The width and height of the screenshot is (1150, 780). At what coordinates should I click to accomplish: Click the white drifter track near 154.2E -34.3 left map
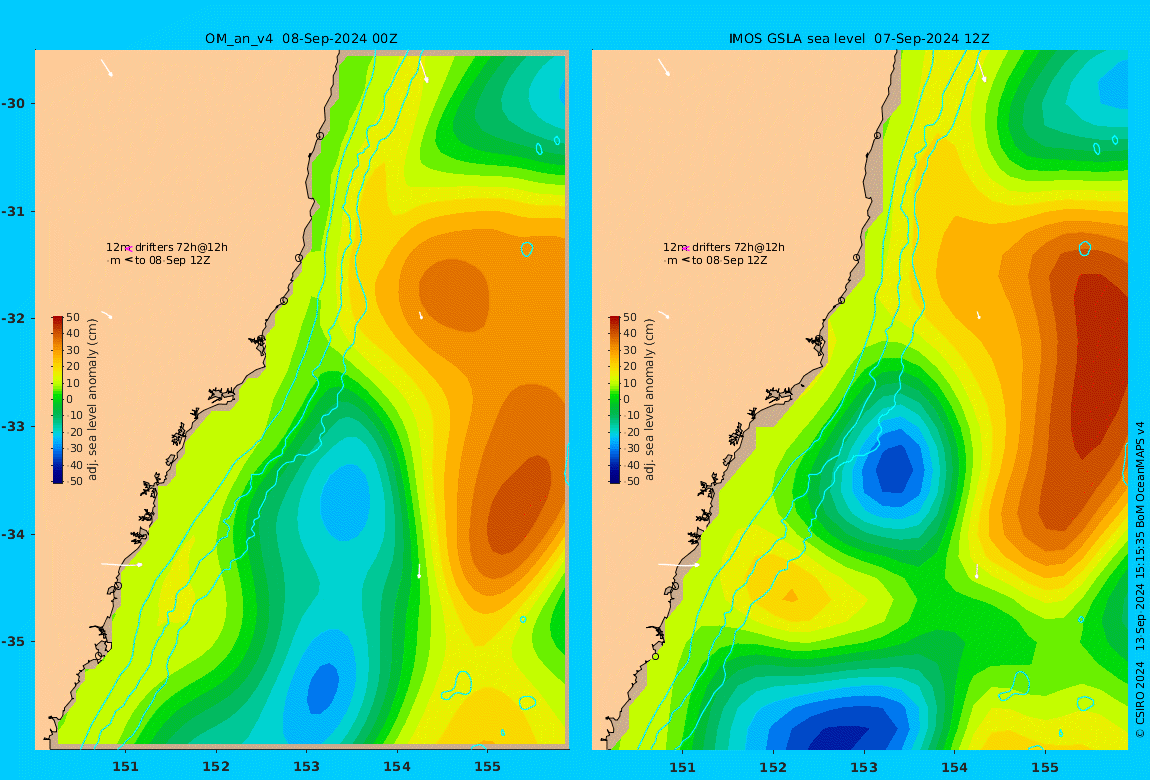tap(420, 570)
